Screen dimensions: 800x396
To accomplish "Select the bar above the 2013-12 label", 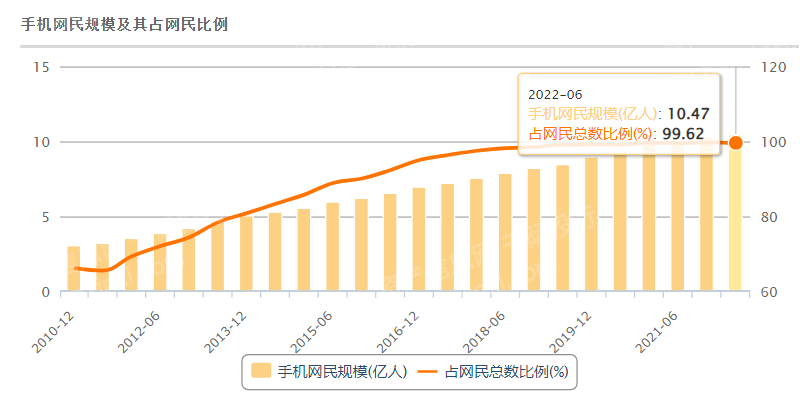I will [x=246, y=254].
